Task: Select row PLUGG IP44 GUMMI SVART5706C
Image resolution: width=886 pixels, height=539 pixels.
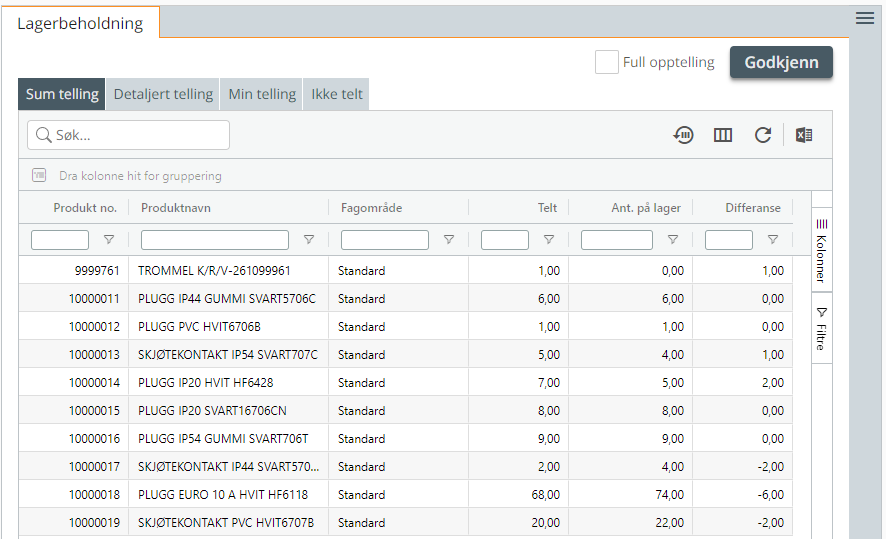Action: coord(406,298)
